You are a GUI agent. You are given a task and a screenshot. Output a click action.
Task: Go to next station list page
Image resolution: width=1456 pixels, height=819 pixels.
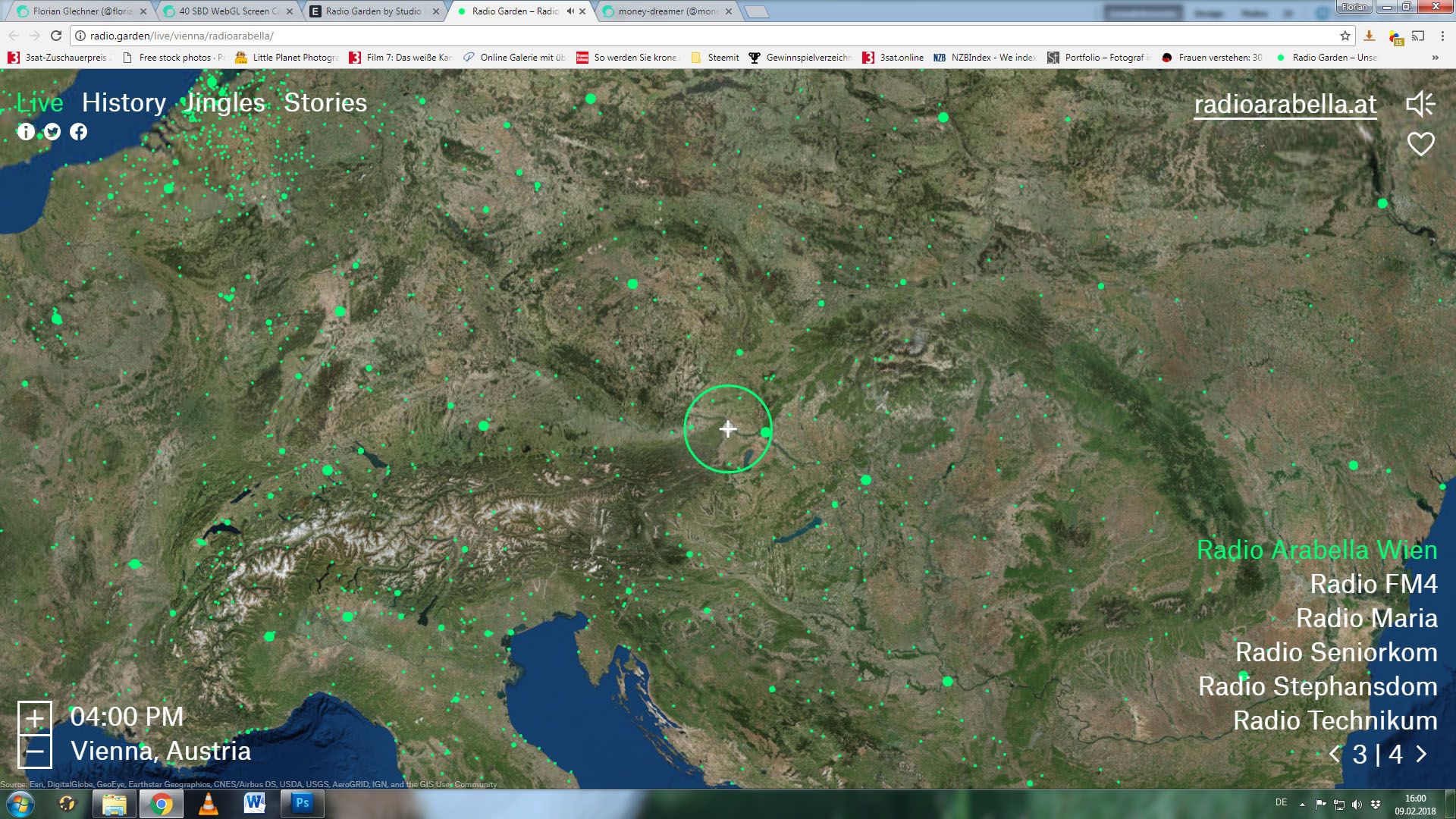pos(1422,755)
